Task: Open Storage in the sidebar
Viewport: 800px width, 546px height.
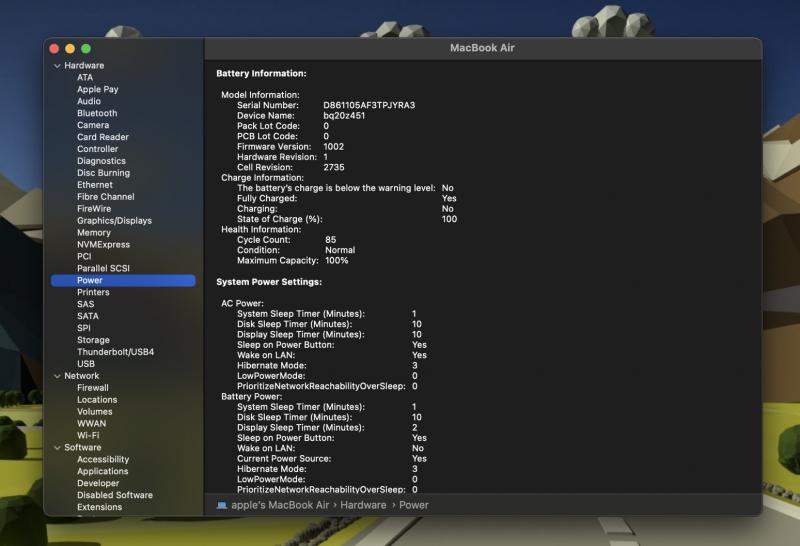Action: [x=93, y=340]
